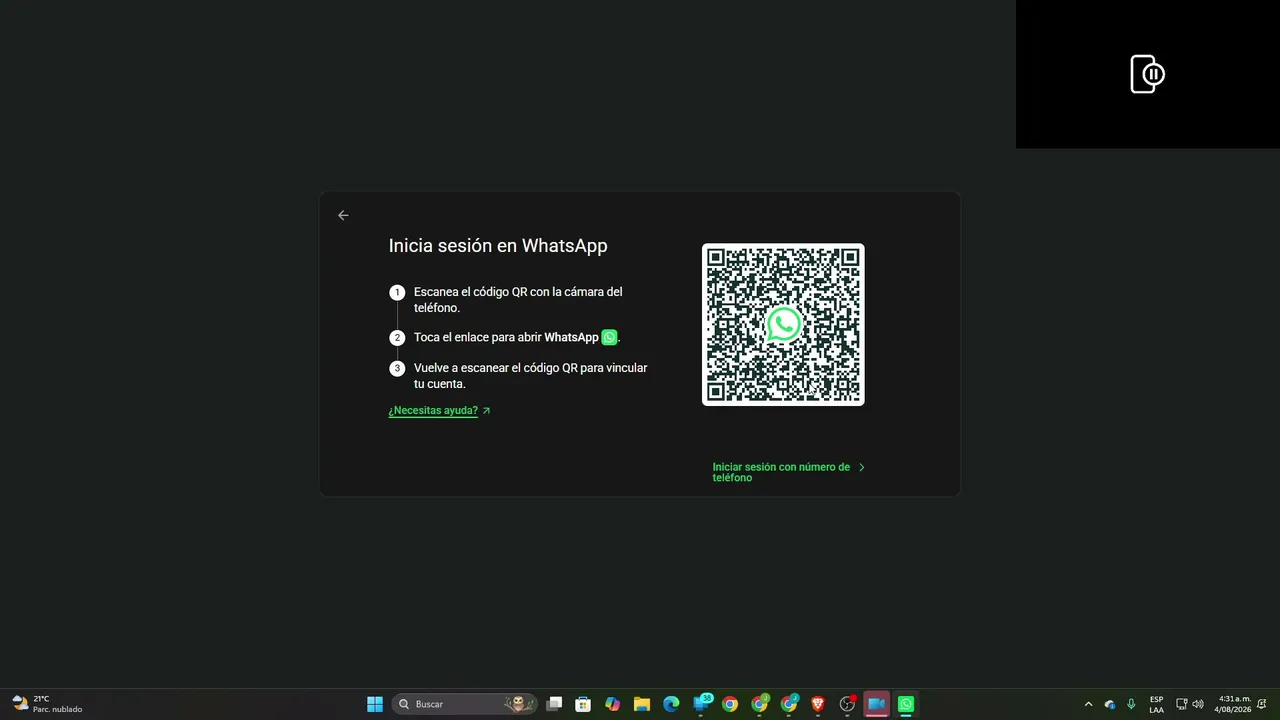Show hidden system tray icons

pyautogui.click(x=1089, y=704)
